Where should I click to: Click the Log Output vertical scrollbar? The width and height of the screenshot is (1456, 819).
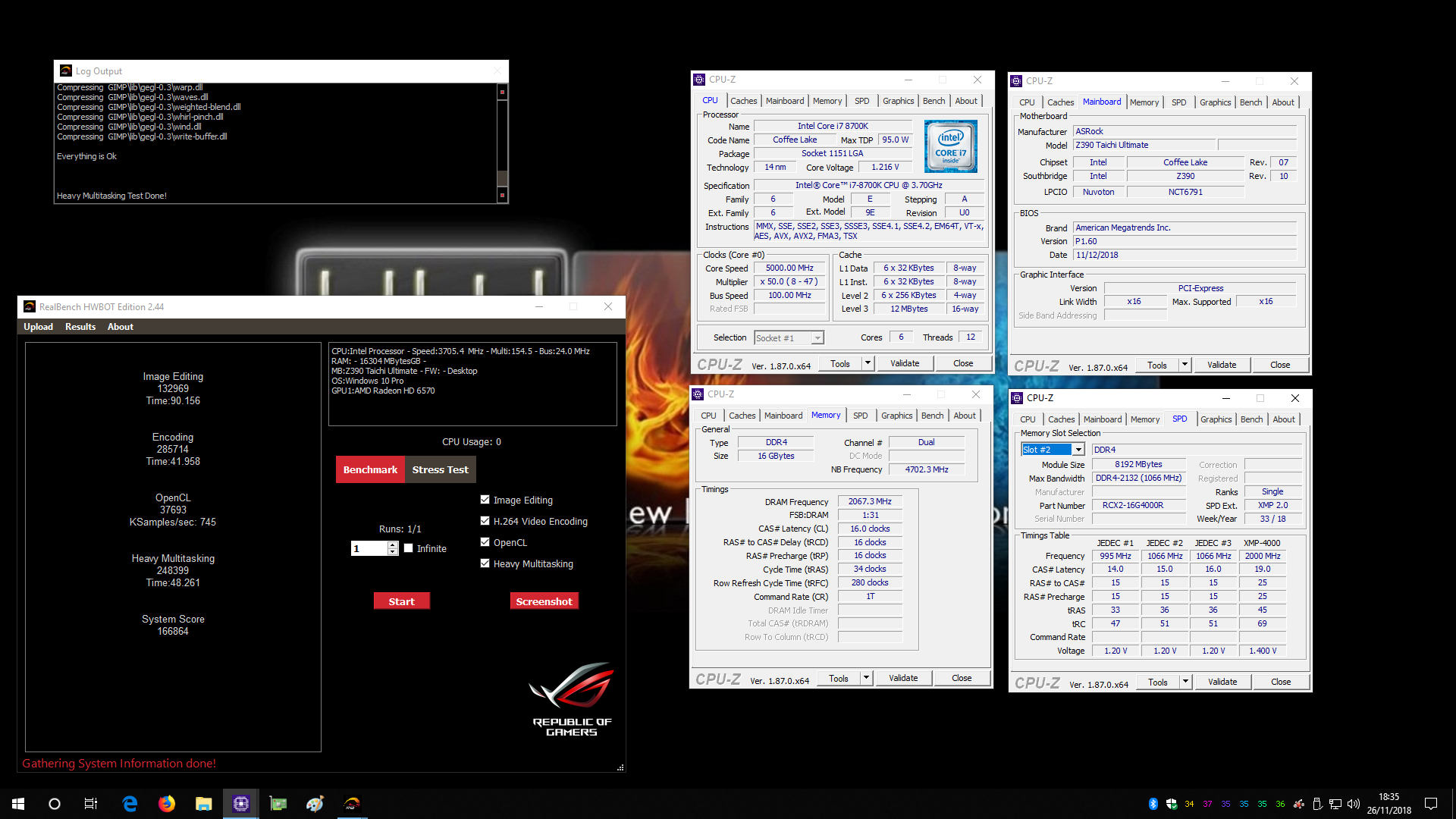tap(501, 143)
